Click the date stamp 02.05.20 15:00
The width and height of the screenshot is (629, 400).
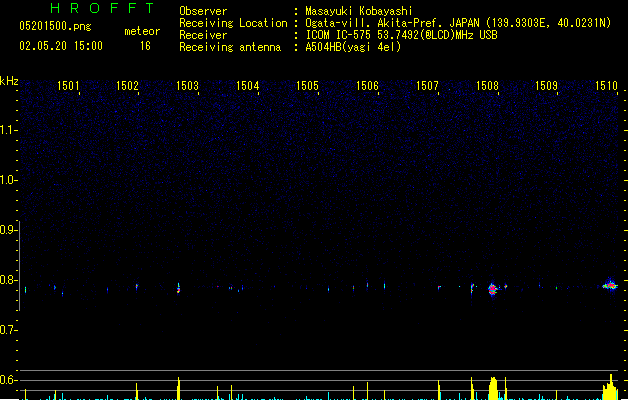[61, 46]
